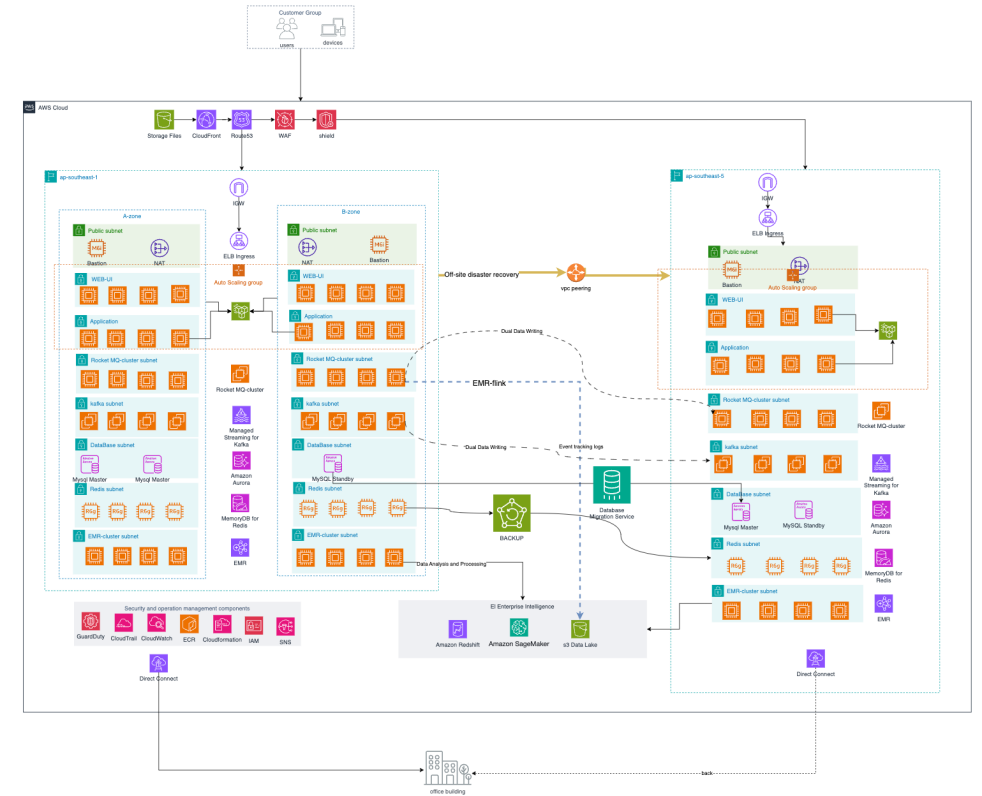
Task: Select the AWS Cloud logo icon
Action: [29, 108]
